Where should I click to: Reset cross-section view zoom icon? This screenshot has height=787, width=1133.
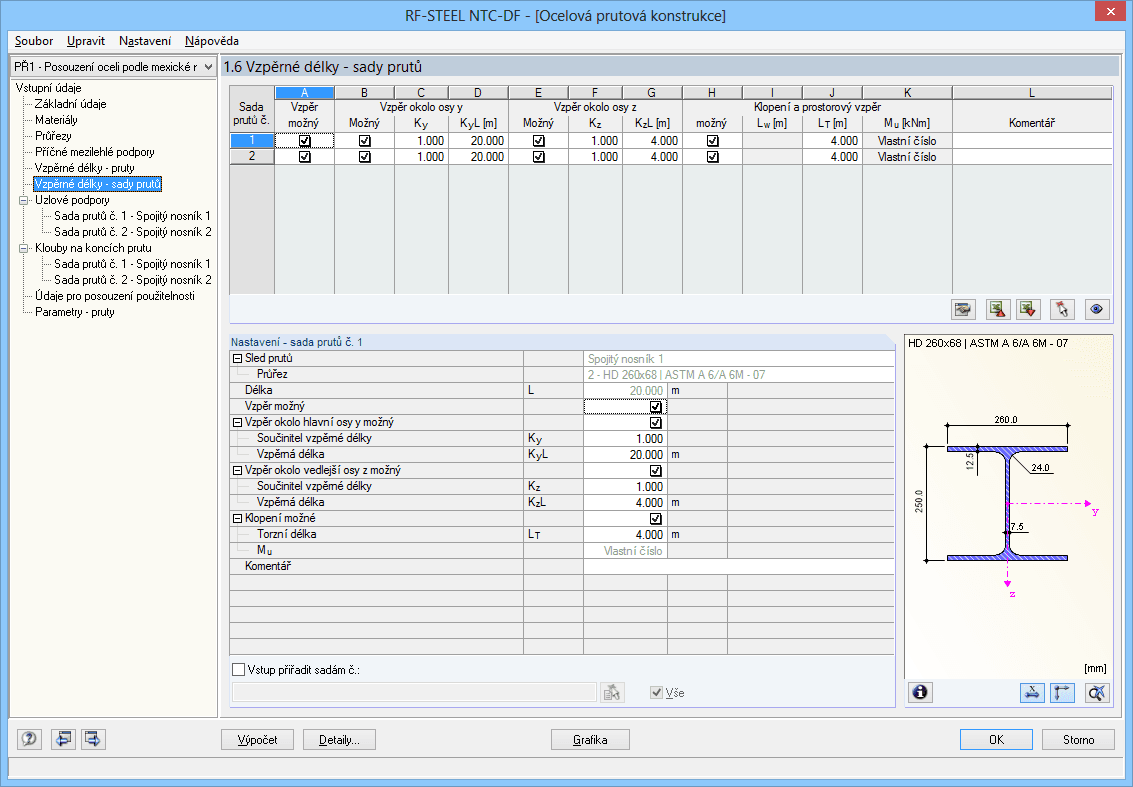tap(1097, 692)
